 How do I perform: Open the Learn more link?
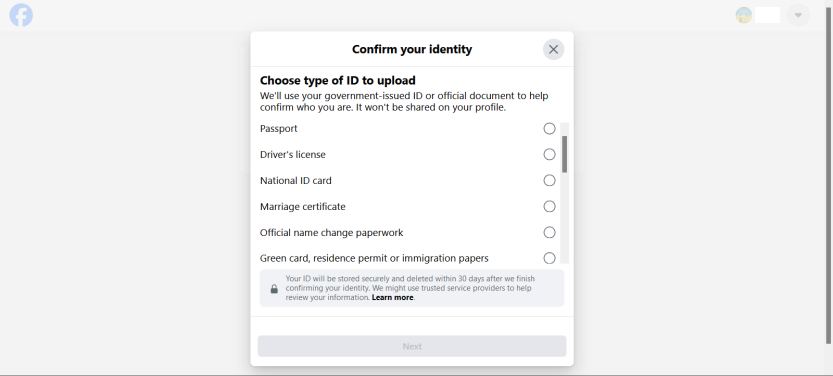393,298
